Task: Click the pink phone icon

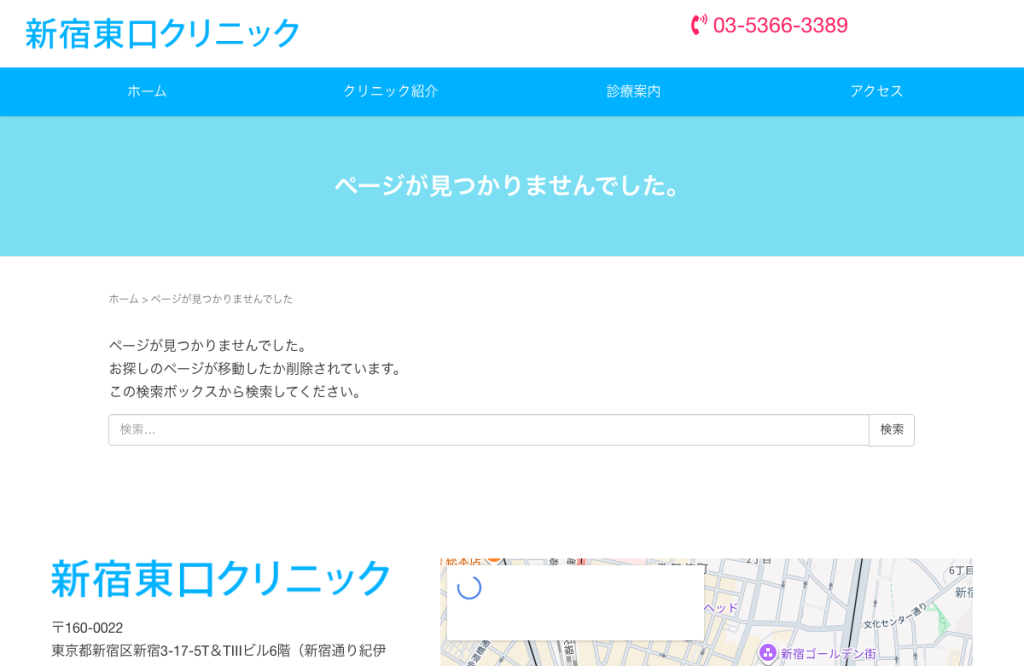Action: tap(699, 25)
